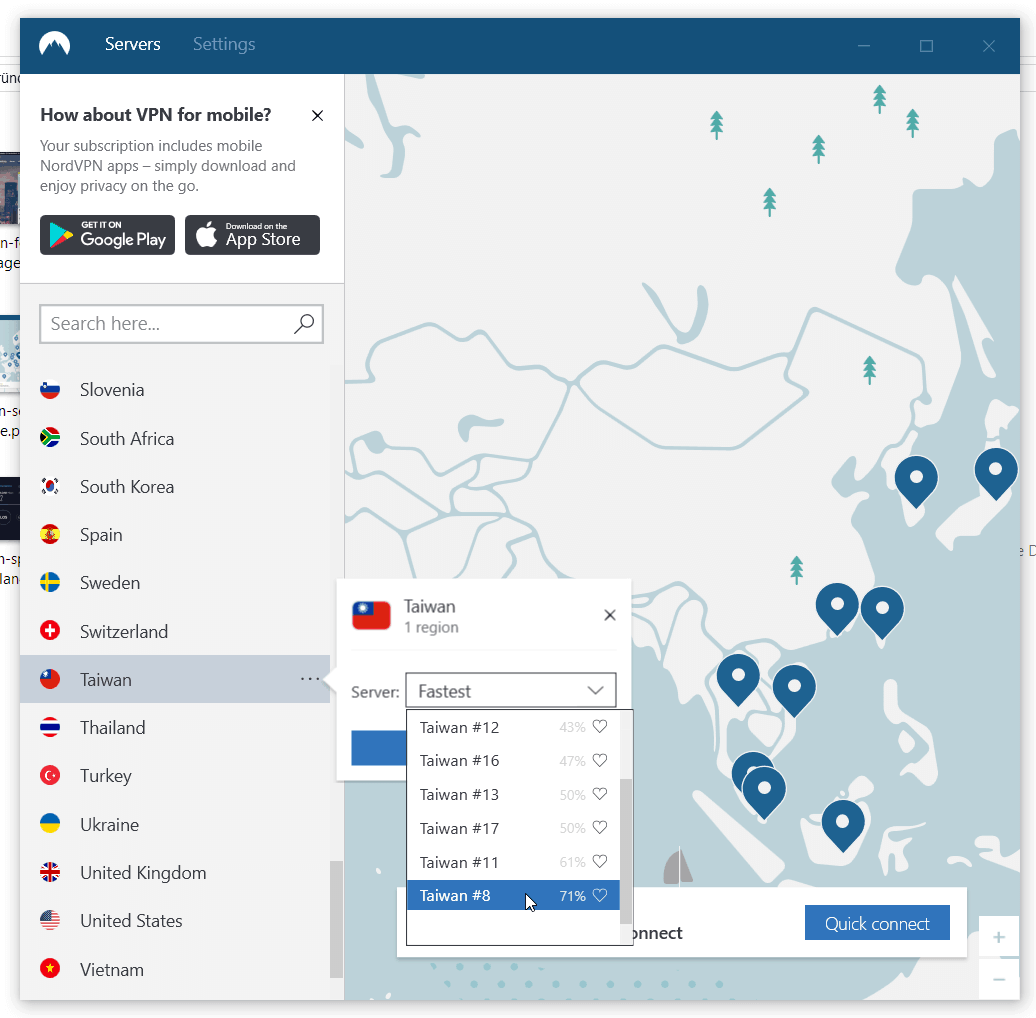Select server Taiwan #13
The image size is (1036, 1018).
(513, 795)
